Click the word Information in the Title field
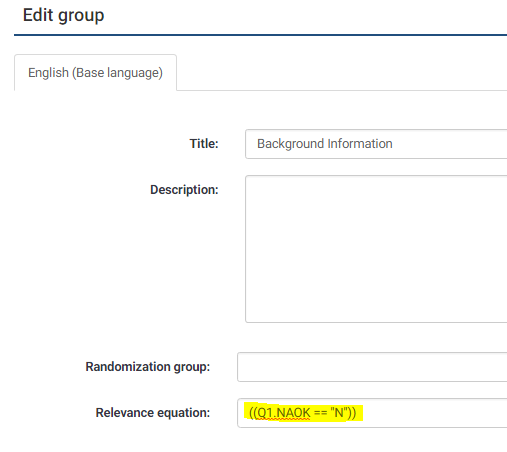507x452 pixels. pos(360,144)
